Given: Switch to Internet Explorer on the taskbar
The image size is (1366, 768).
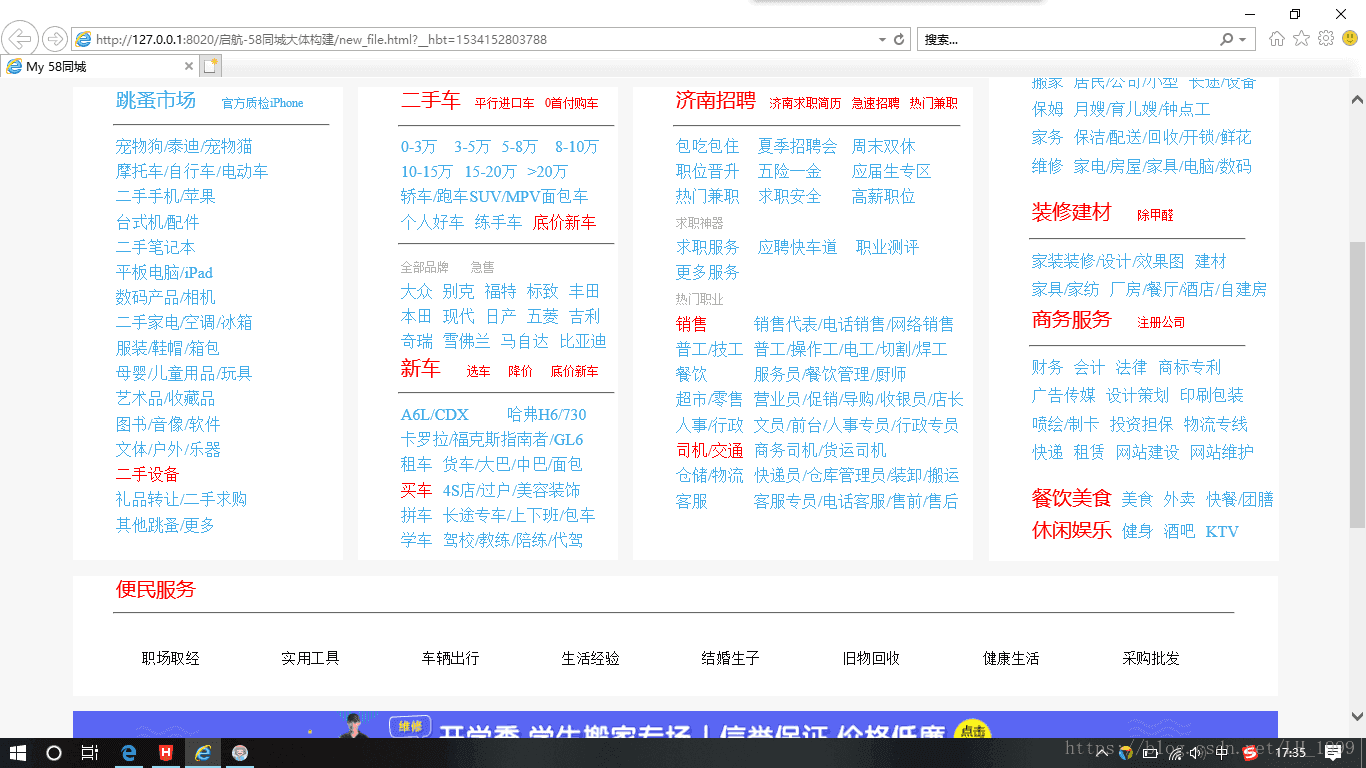Looking at the screenshot, I should point(203,753).
